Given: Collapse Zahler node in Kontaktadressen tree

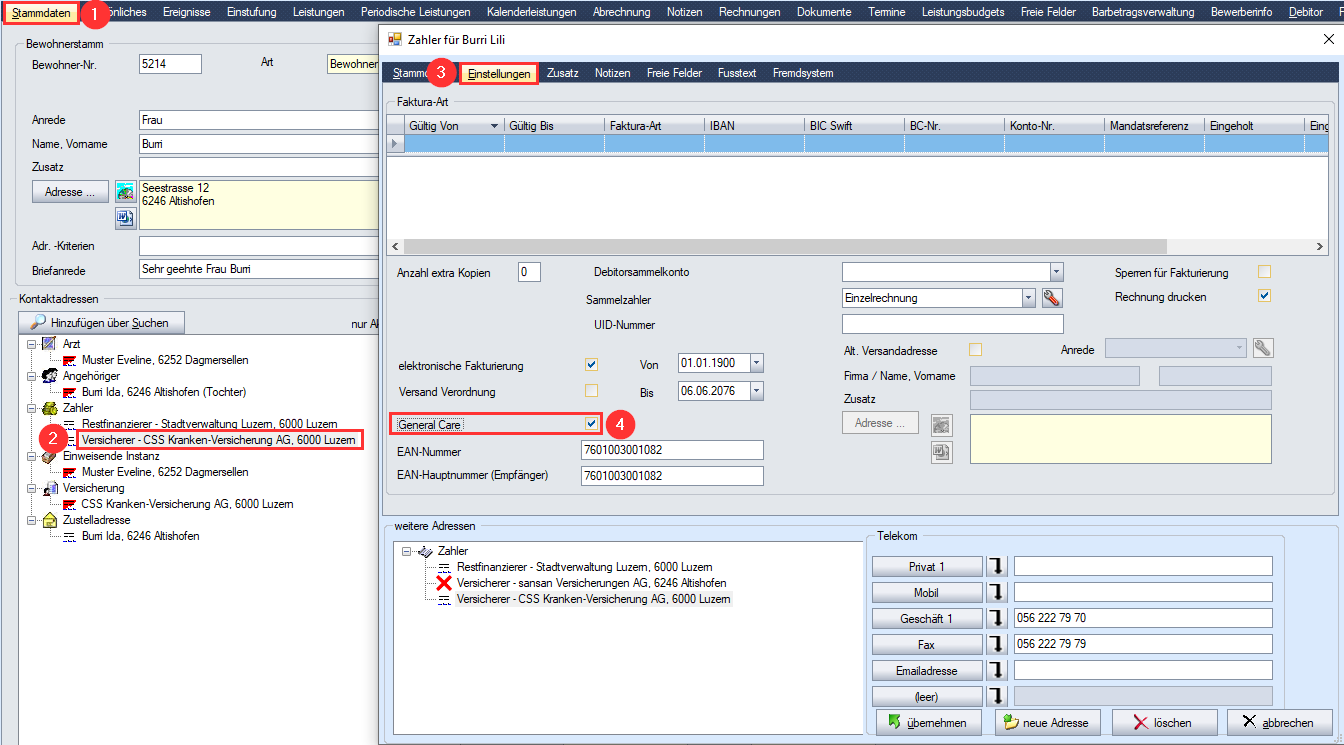Looking at the screenshot, I should click(31, 408).
